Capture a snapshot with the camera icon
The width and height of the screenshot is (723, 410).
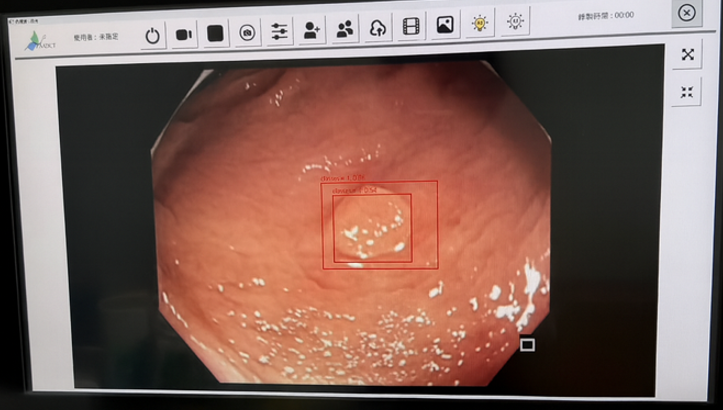click(247, 33)
